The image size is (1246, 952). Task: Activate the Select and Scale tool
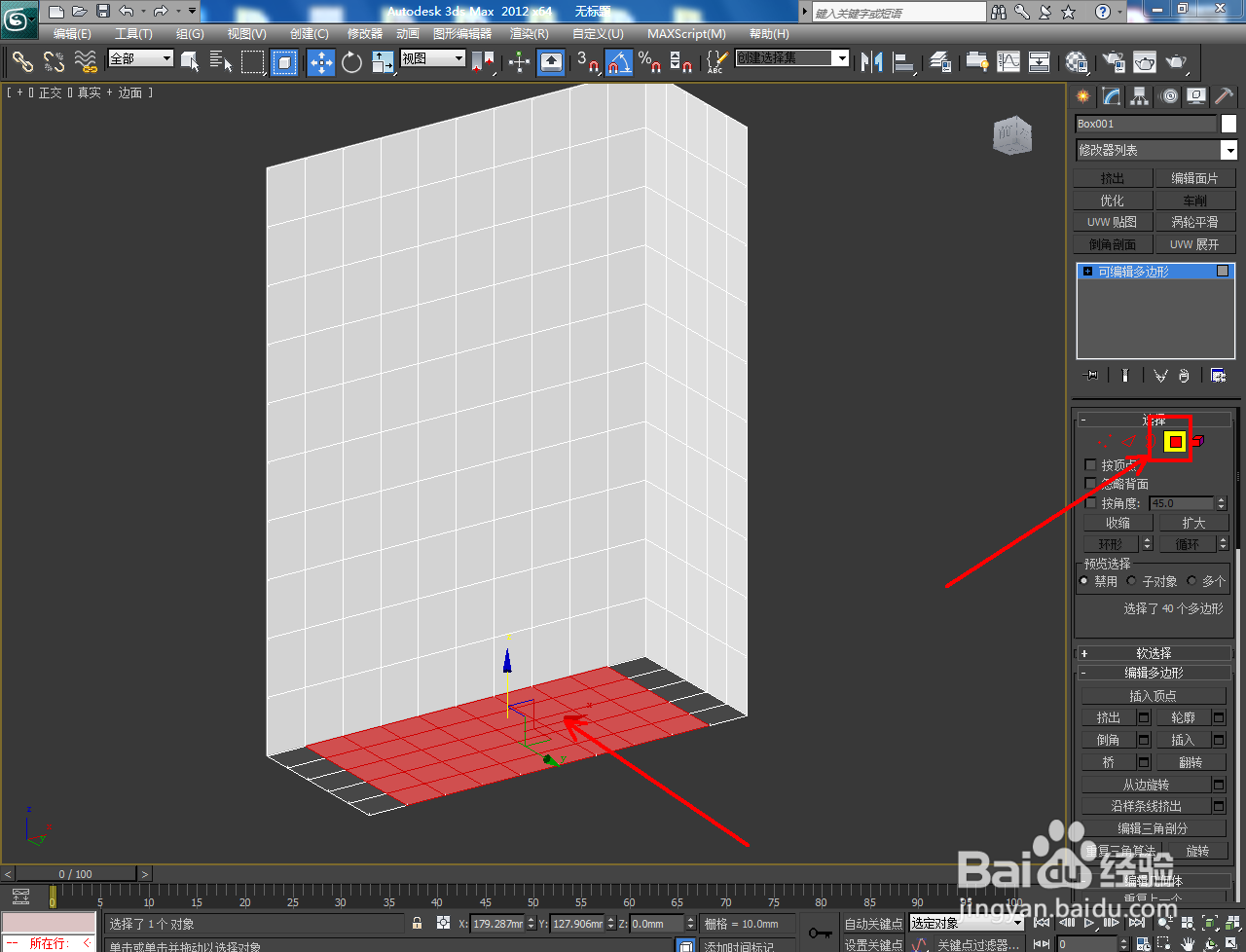(x=383, y=62)
